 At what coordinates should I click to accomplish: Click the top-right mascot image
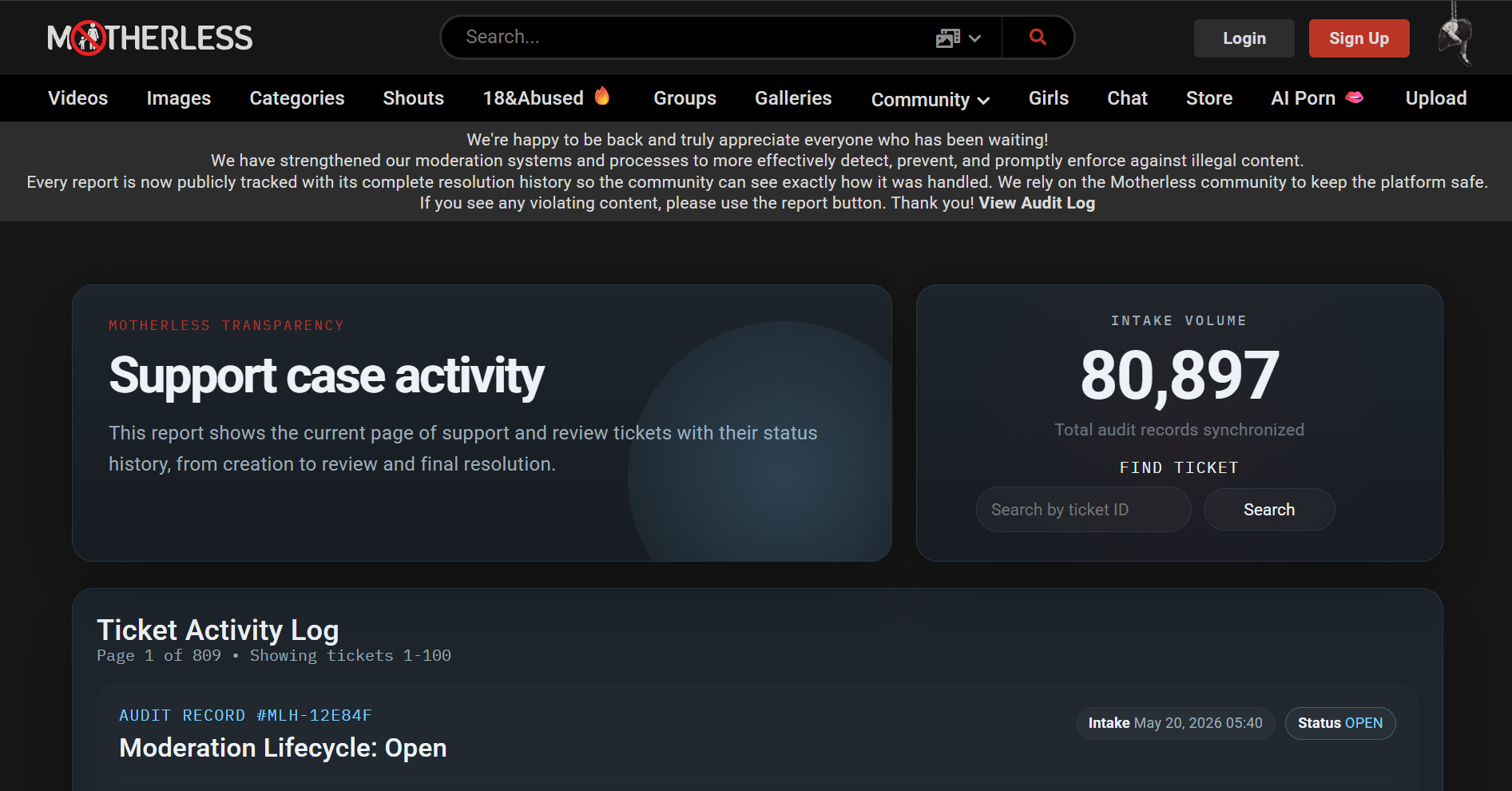coord(1456,34)
